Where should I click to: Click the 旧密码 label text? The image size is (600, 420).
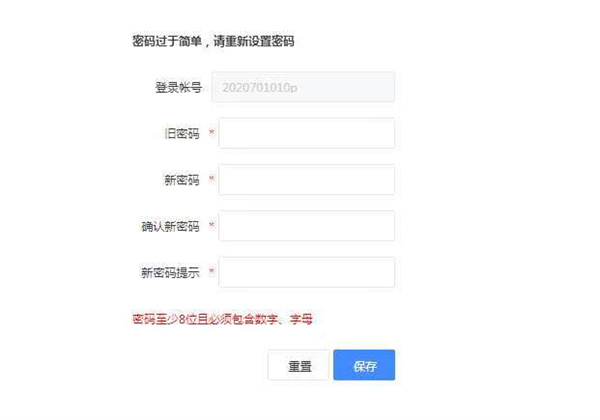click(x=182, y=133)
